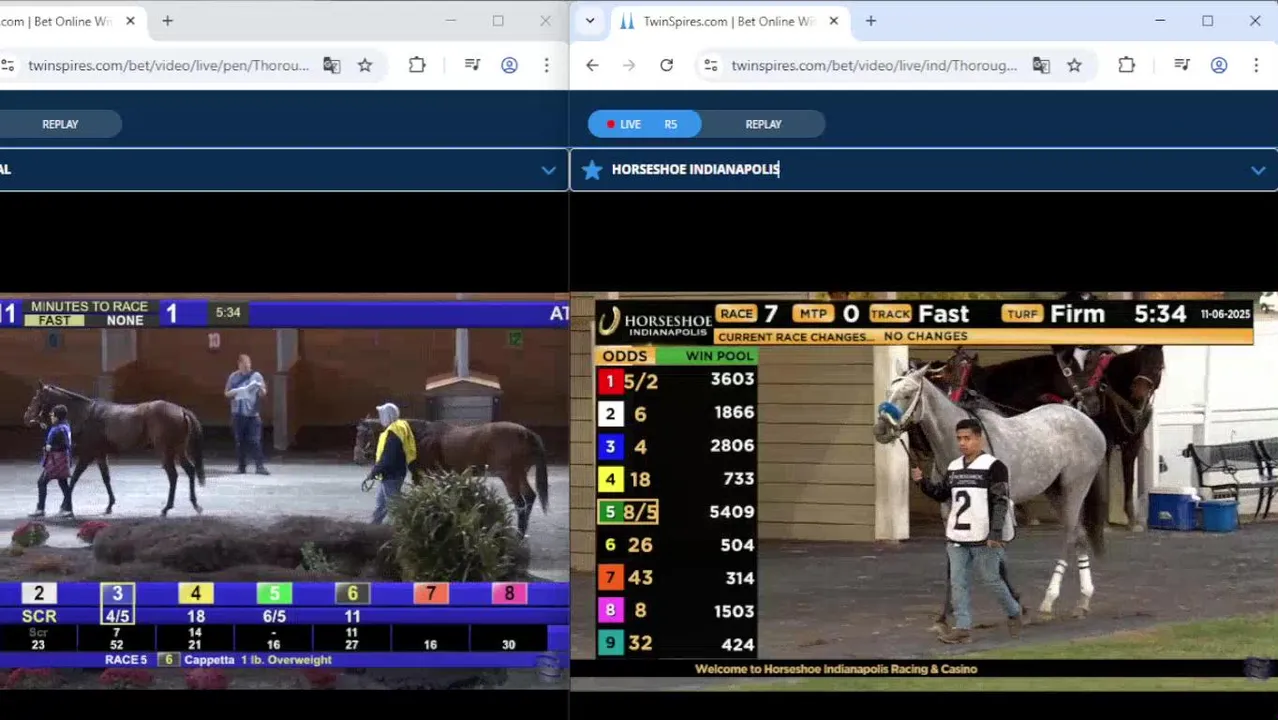1278x720 pixels.
Task: Click the address bar in right window
Action: [873, 65]
